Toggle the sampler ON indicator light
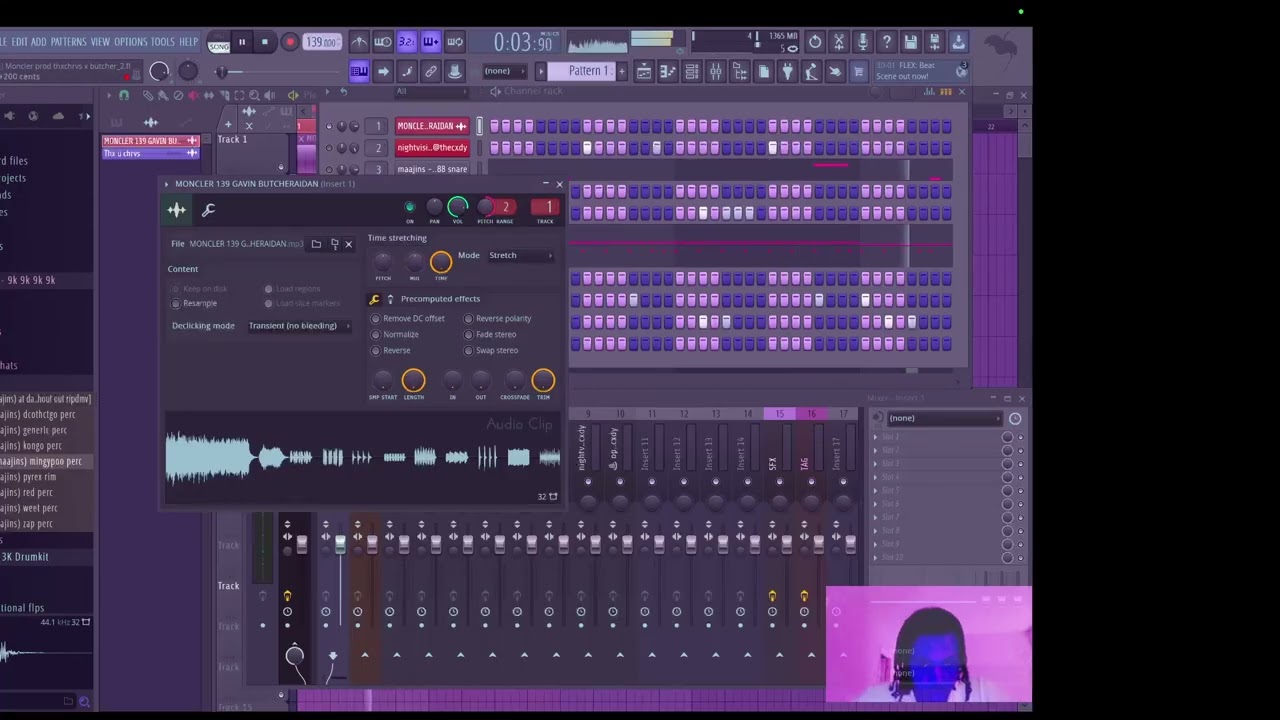The image size is (1280, 720). 410,207
